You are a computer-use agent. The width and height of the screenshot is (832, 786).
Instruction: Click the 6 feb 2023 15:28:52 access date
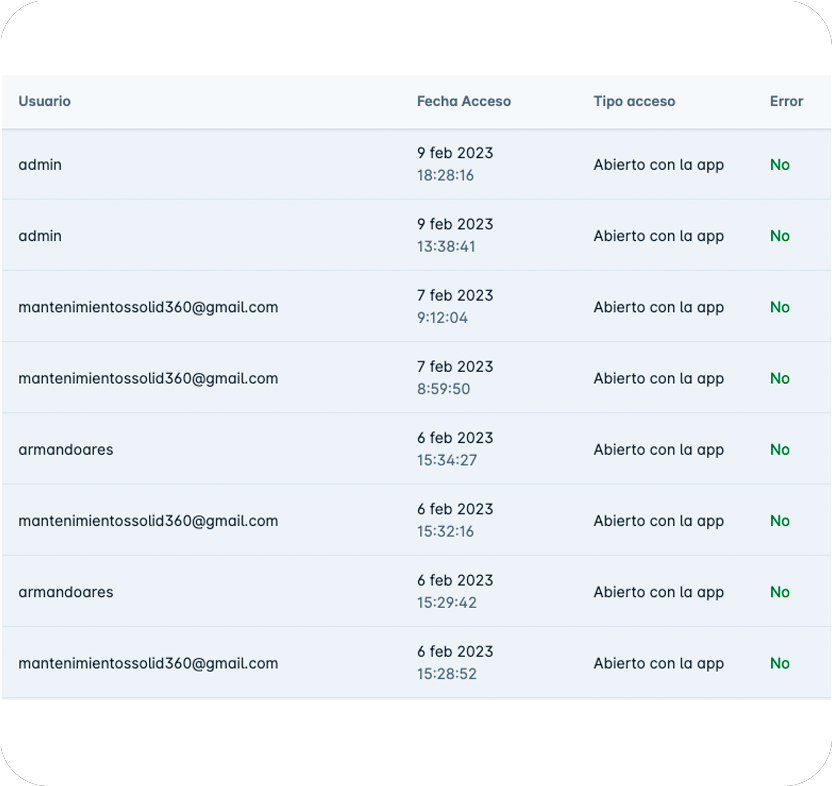coord(455,662)
